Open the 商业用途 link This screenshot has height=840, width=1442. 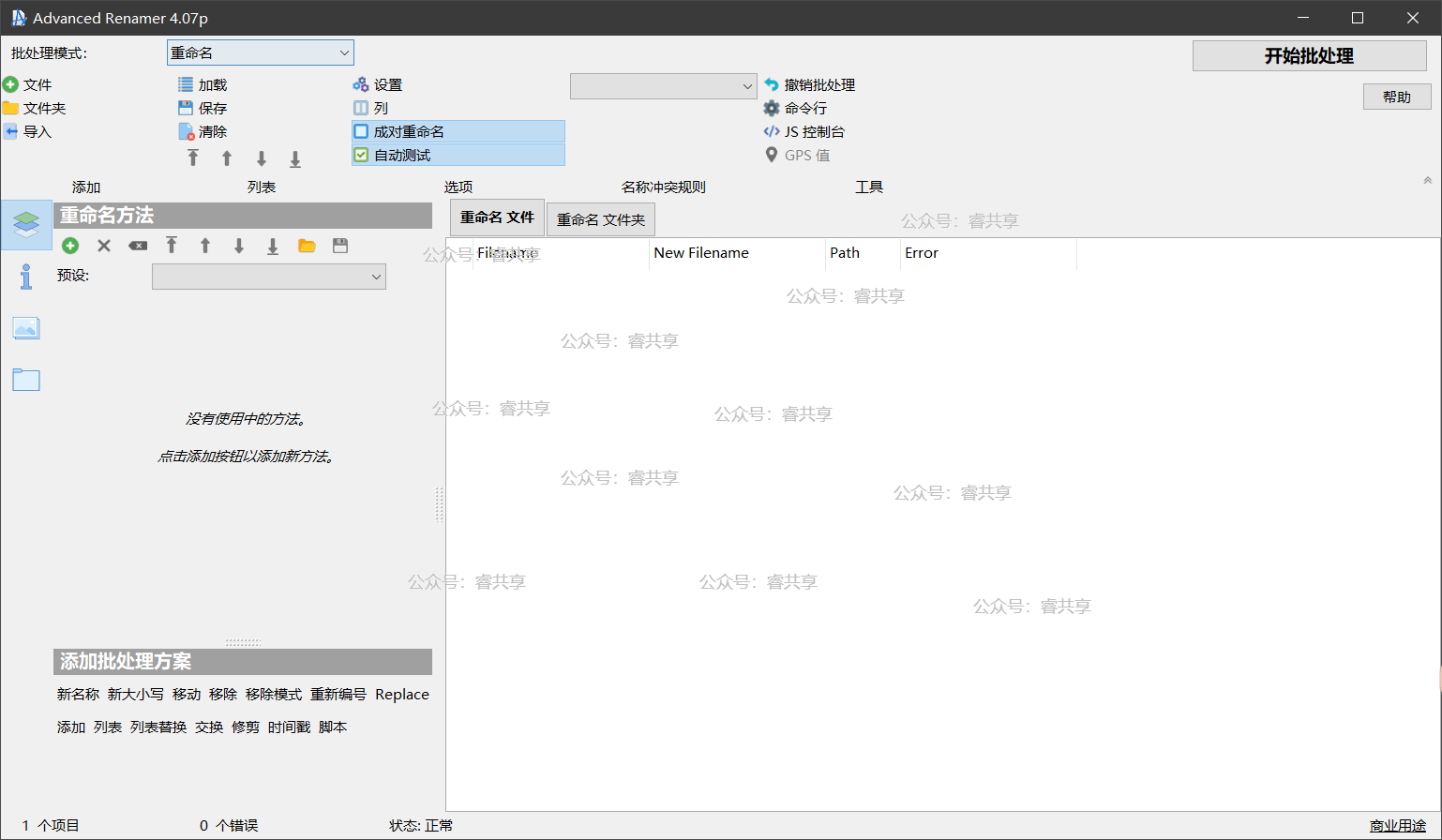tap(1398, 826)
